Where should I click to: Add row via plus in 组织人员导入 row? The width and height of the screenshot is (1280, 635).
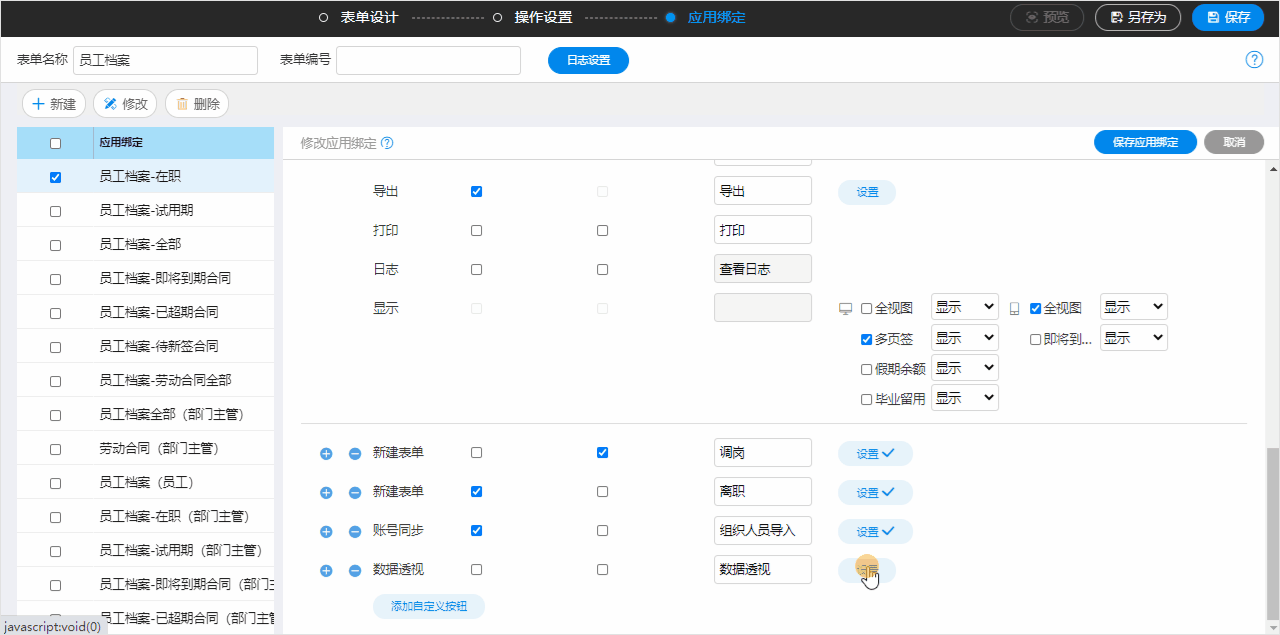coord(326,532)
